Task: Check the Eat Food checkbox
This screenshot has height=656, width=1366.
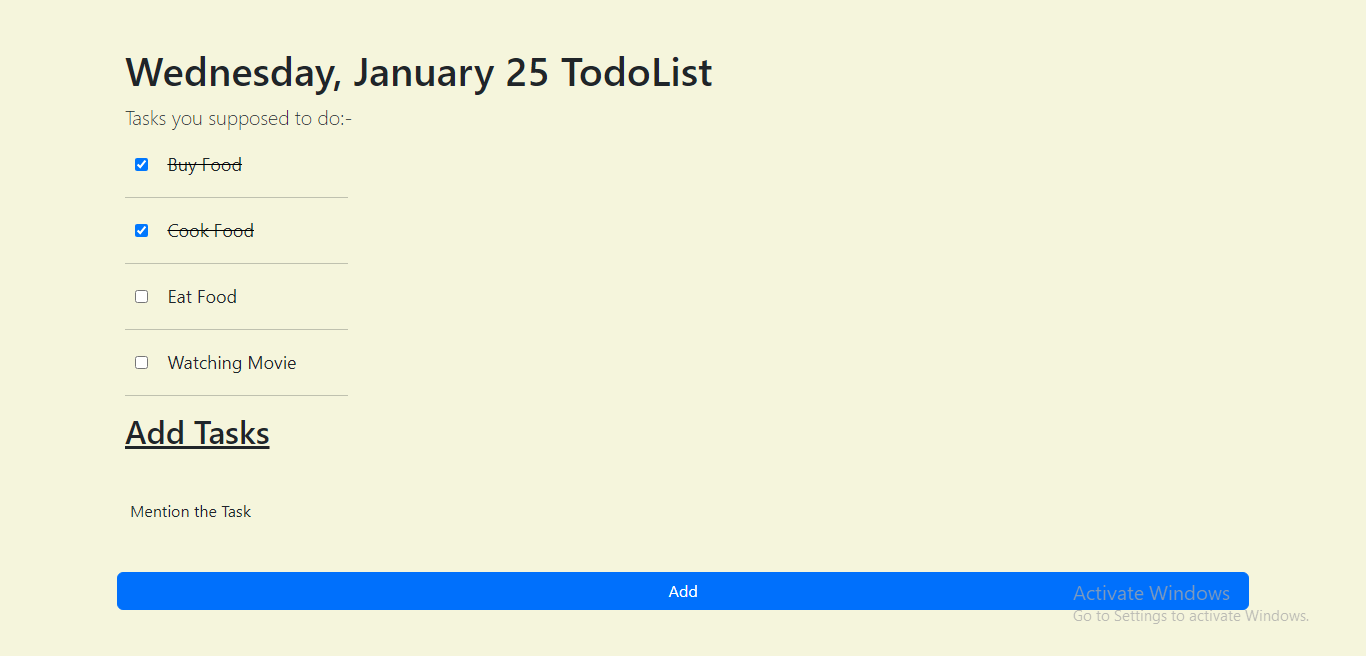Action: pyautogui.click(x=142, y=297)
